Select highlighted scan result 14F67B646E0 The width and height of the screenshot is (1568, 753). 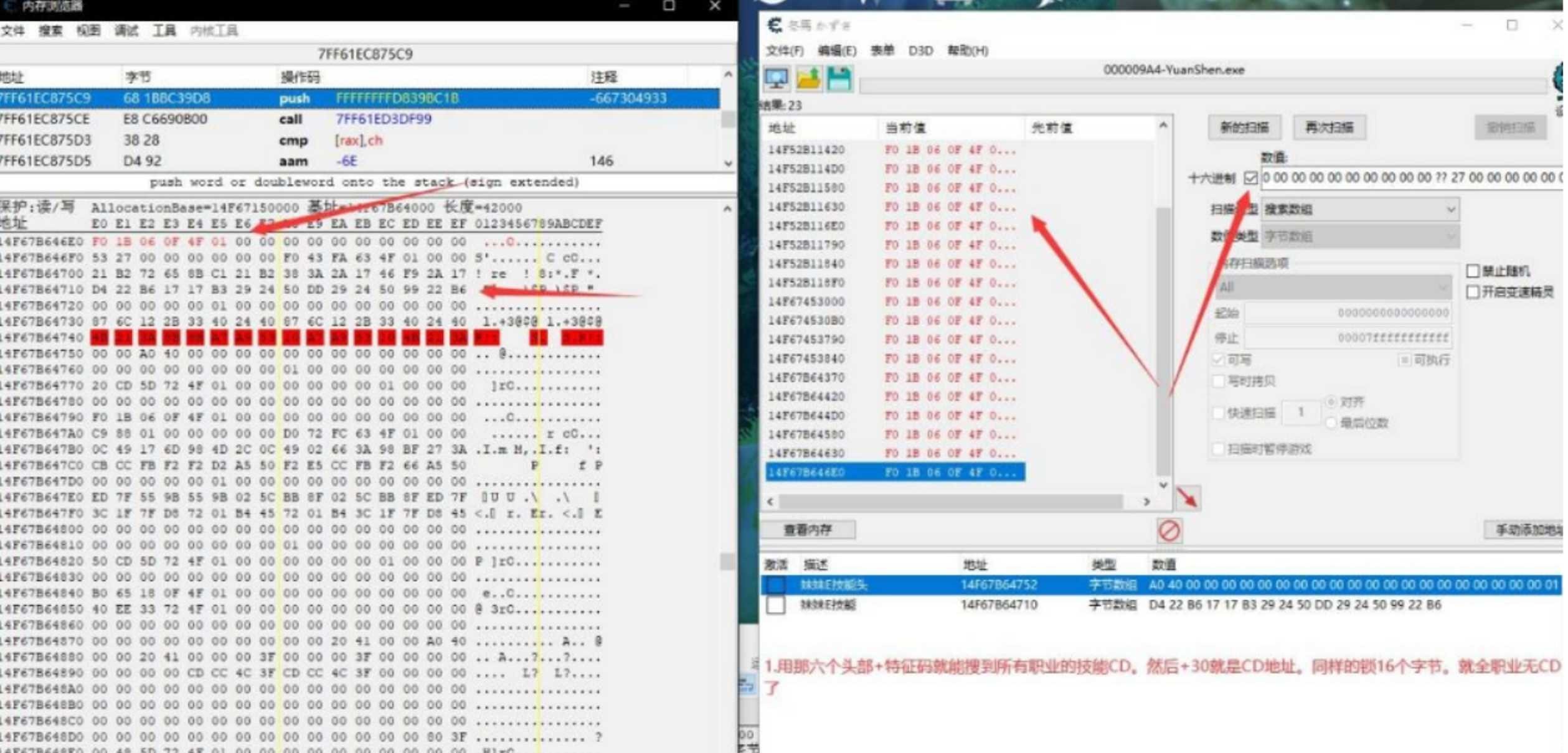point(895,472)
